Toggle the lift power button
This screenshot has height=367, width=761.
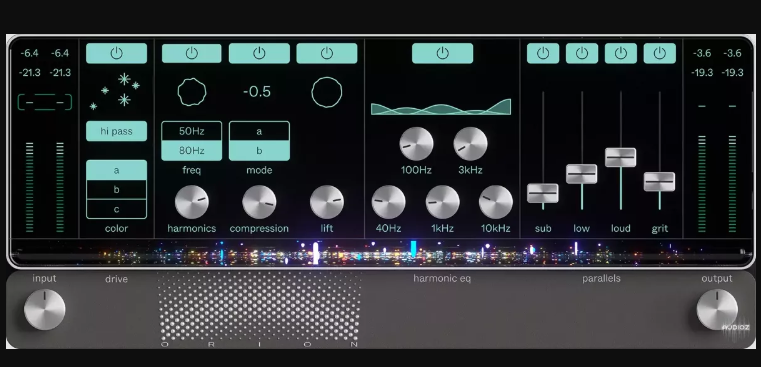(327, 53)
